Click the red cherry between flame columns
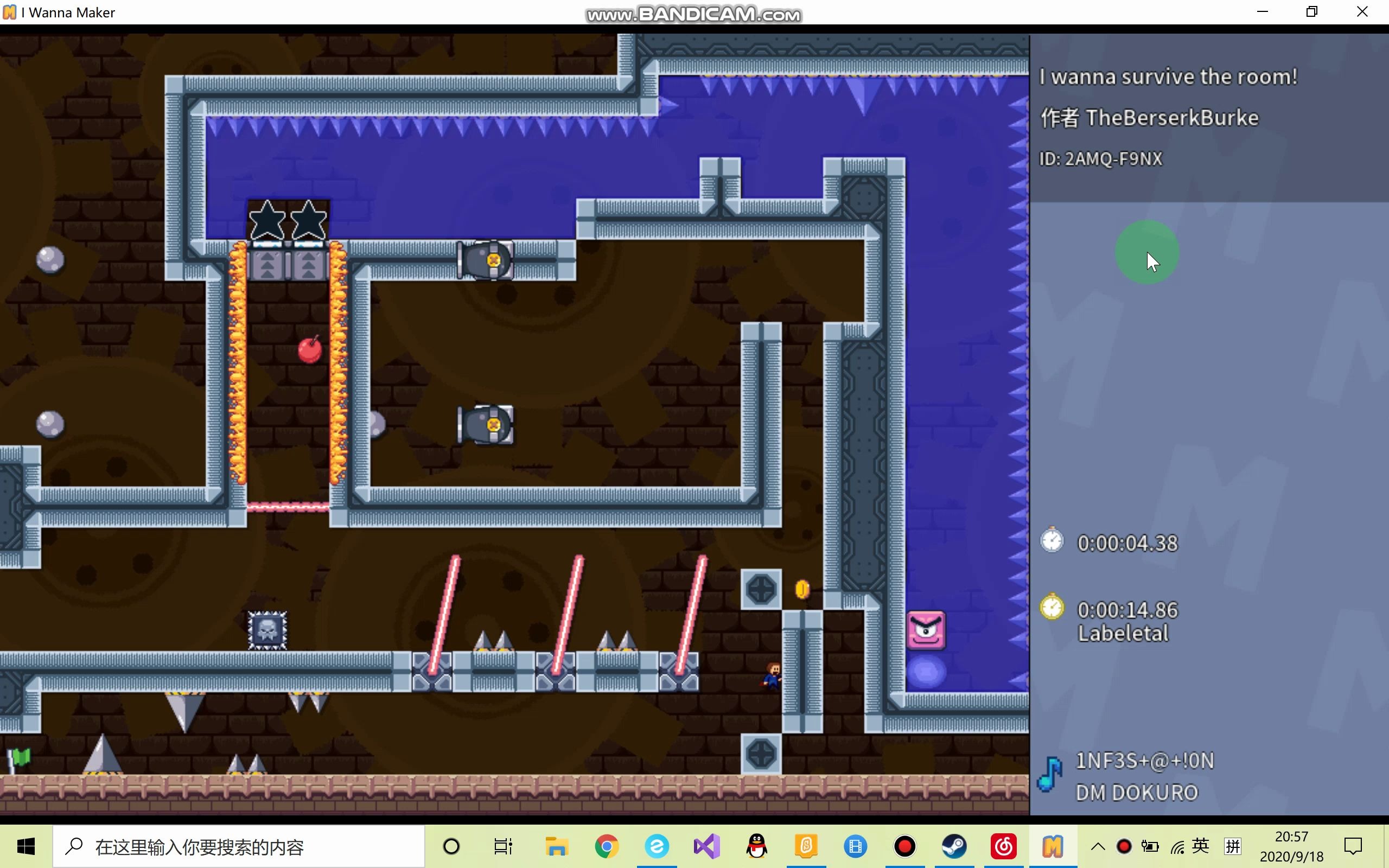Screen dimensions: 1389x868 tap(310, 349)
